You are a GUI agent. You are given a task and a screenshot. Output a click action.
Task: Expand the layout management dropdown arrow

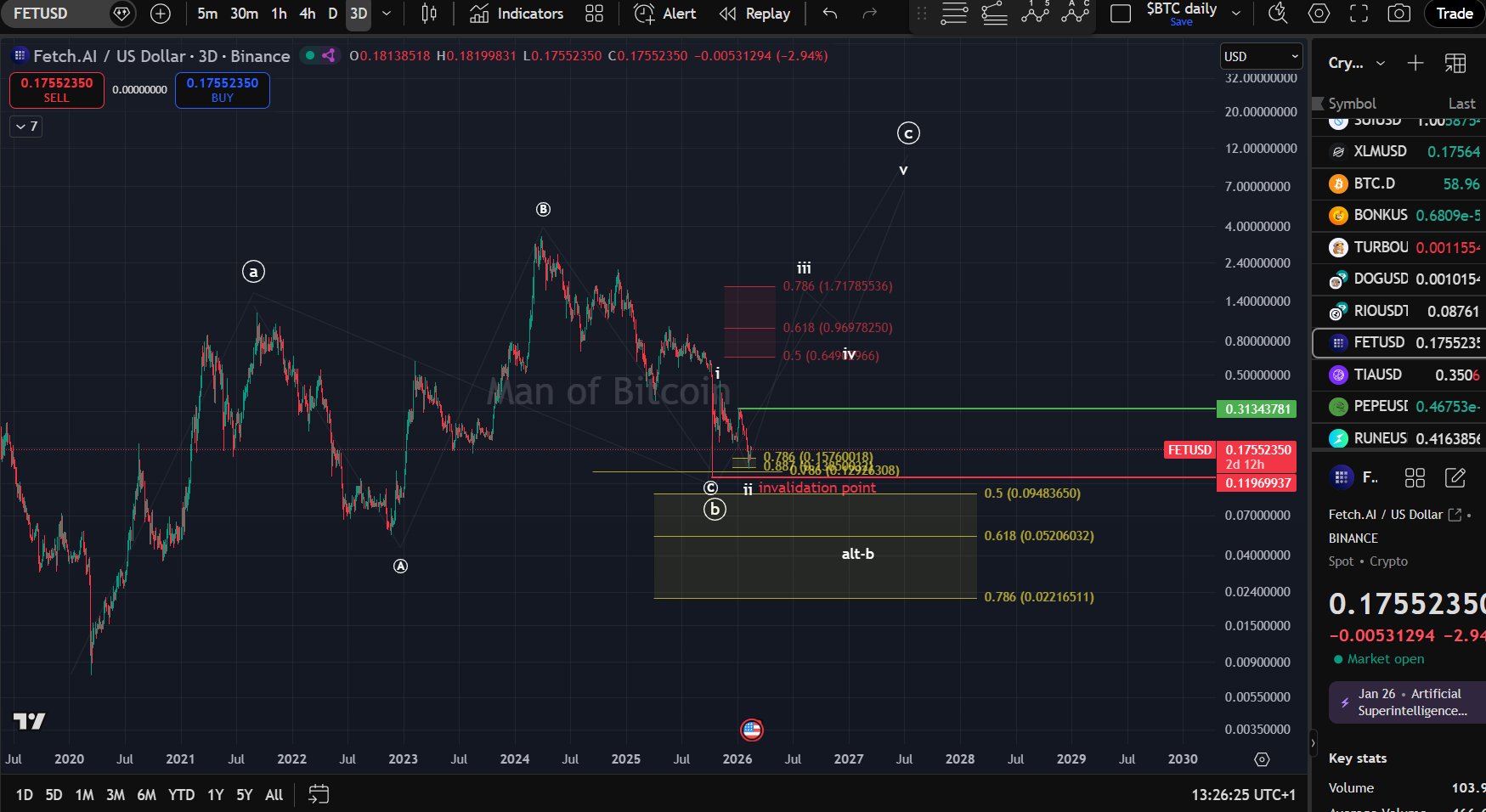[1236, 14]
